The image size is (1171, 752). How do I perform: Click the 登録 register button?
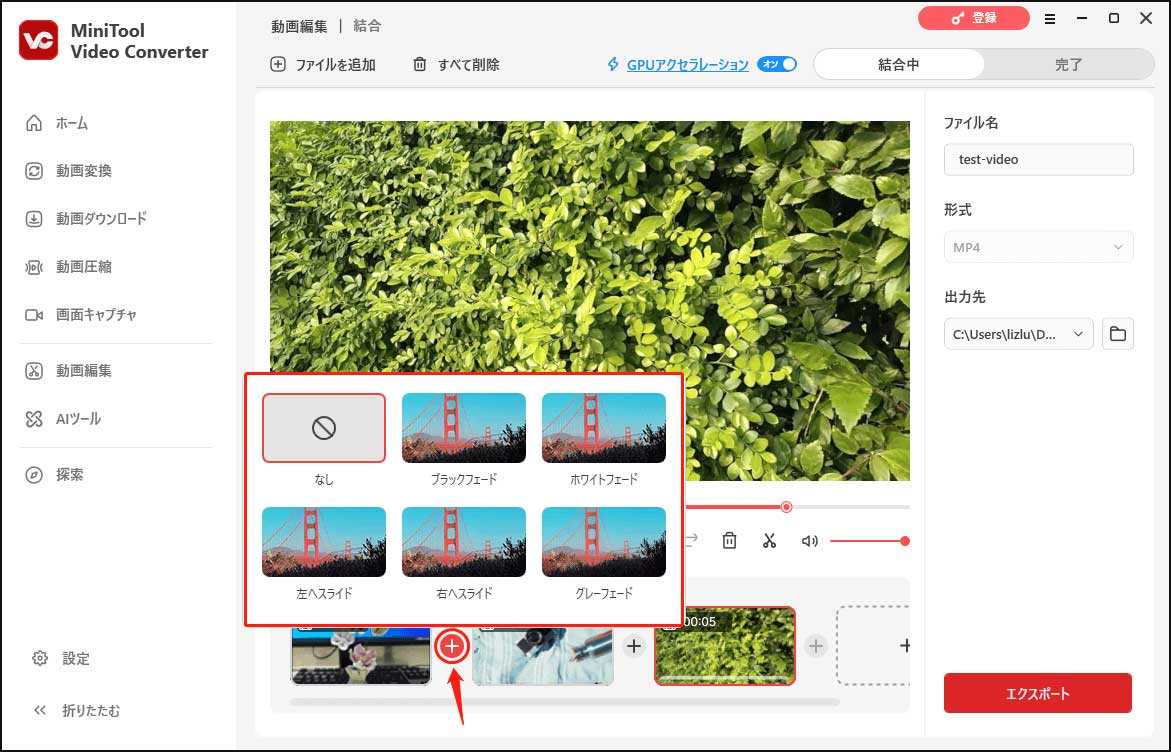coord(974,18)
